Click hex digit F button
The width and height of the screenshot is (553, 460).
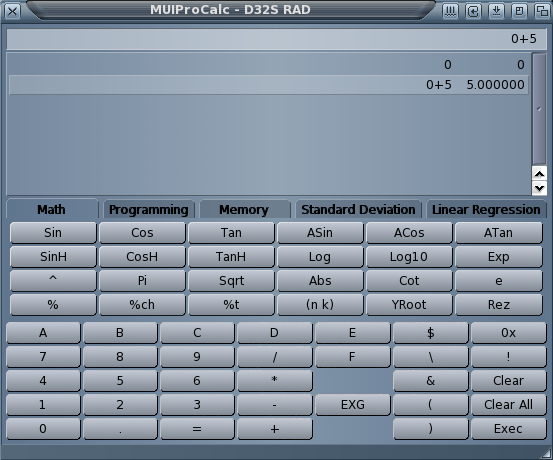click(x=352, y=357)
